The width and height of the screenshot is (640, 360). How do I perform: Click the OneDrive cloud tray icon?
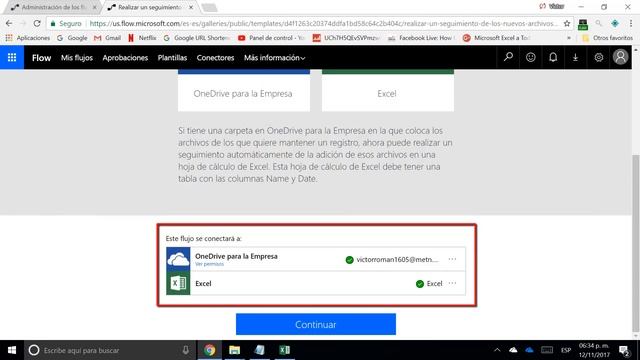point(513,350)
